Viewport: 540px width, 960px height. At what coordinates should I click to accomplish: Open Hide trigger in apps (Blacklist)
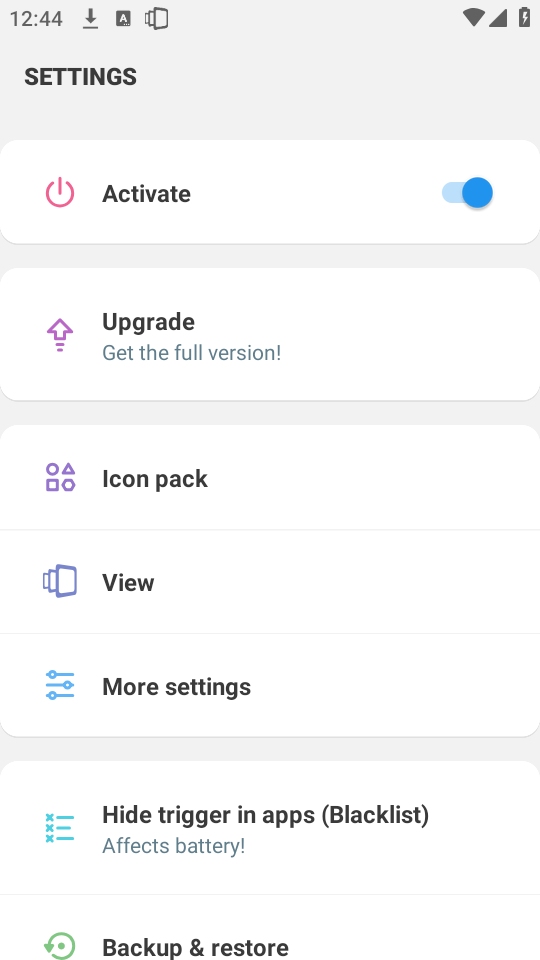pos(270,828)
